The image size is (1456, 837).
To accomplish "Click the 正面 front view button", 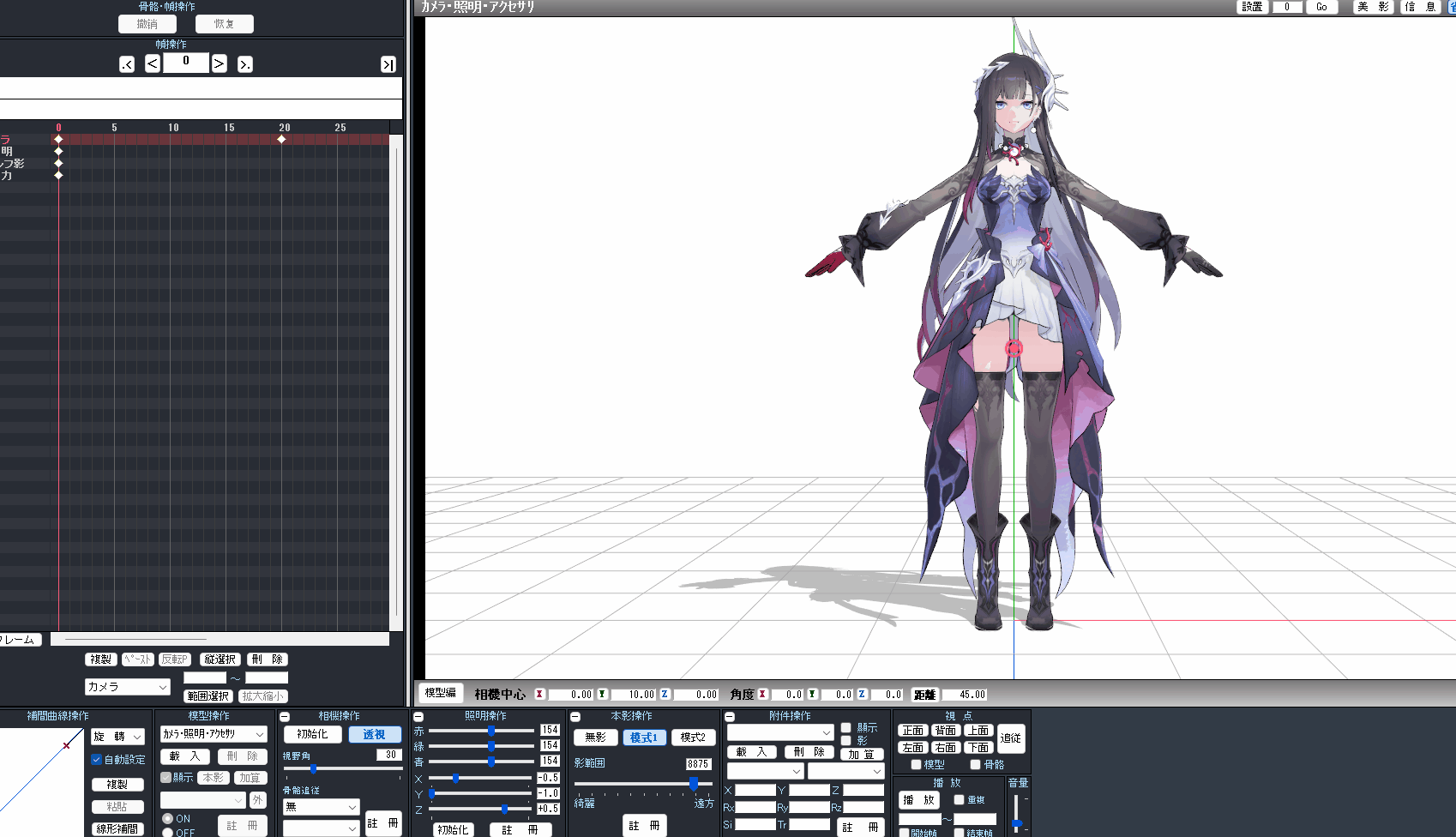I will pyautogui.click(x=913, y=731).
